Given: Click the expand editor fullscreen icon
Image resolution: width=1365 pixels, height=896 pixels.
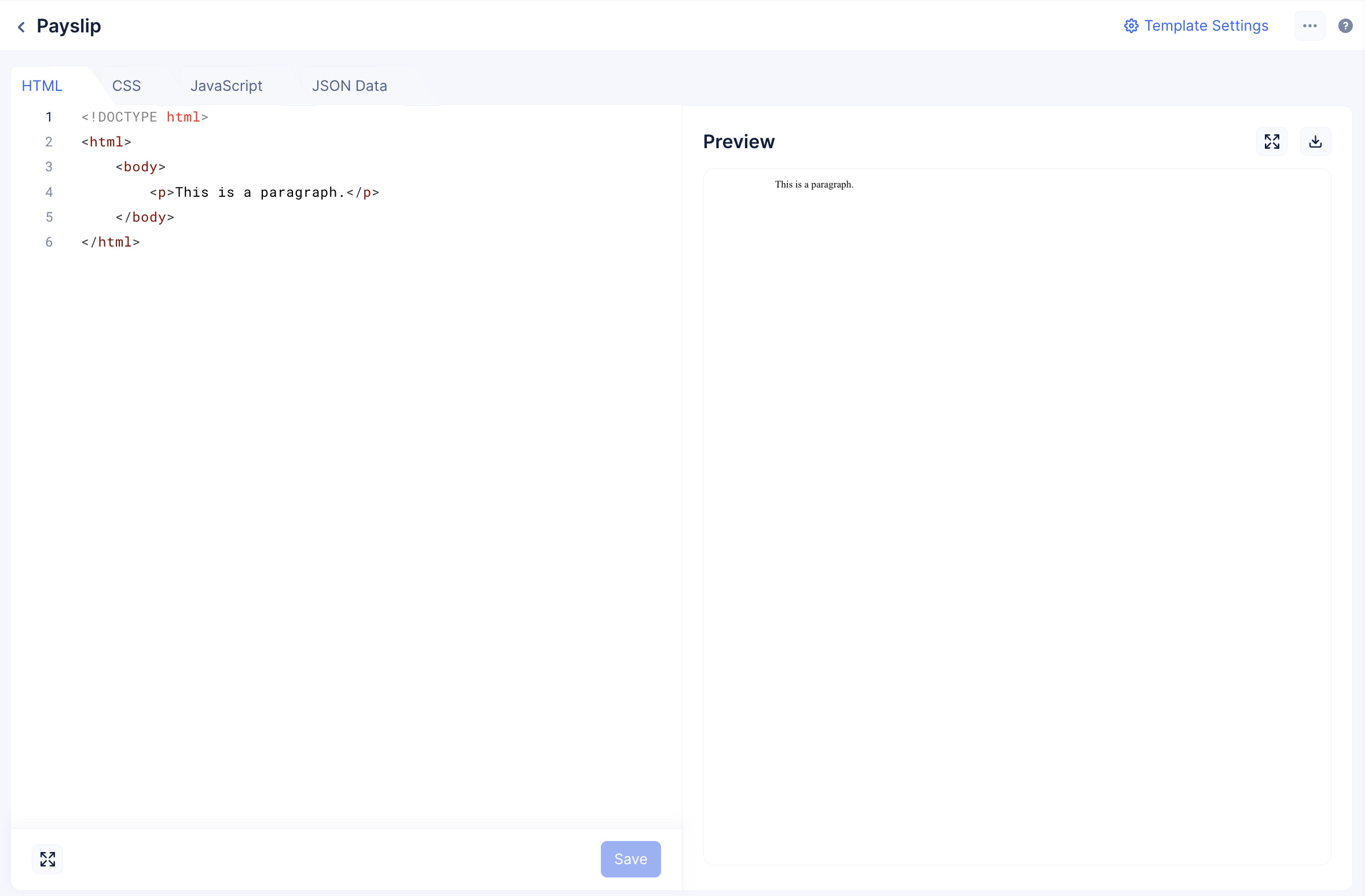Looking at the screenshot, I should point(47,859).
